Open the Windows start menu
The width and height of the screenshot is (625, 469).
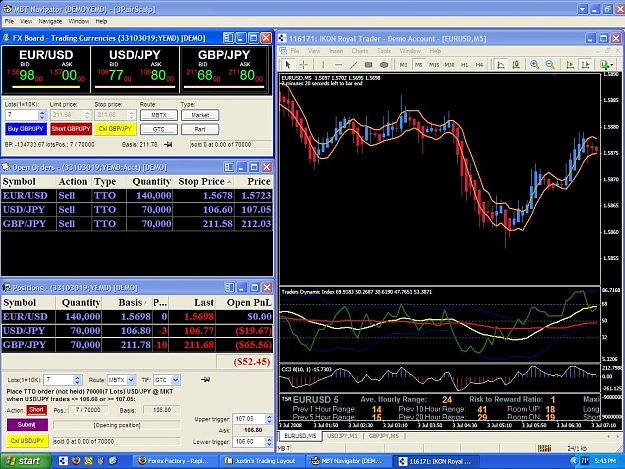25,461
